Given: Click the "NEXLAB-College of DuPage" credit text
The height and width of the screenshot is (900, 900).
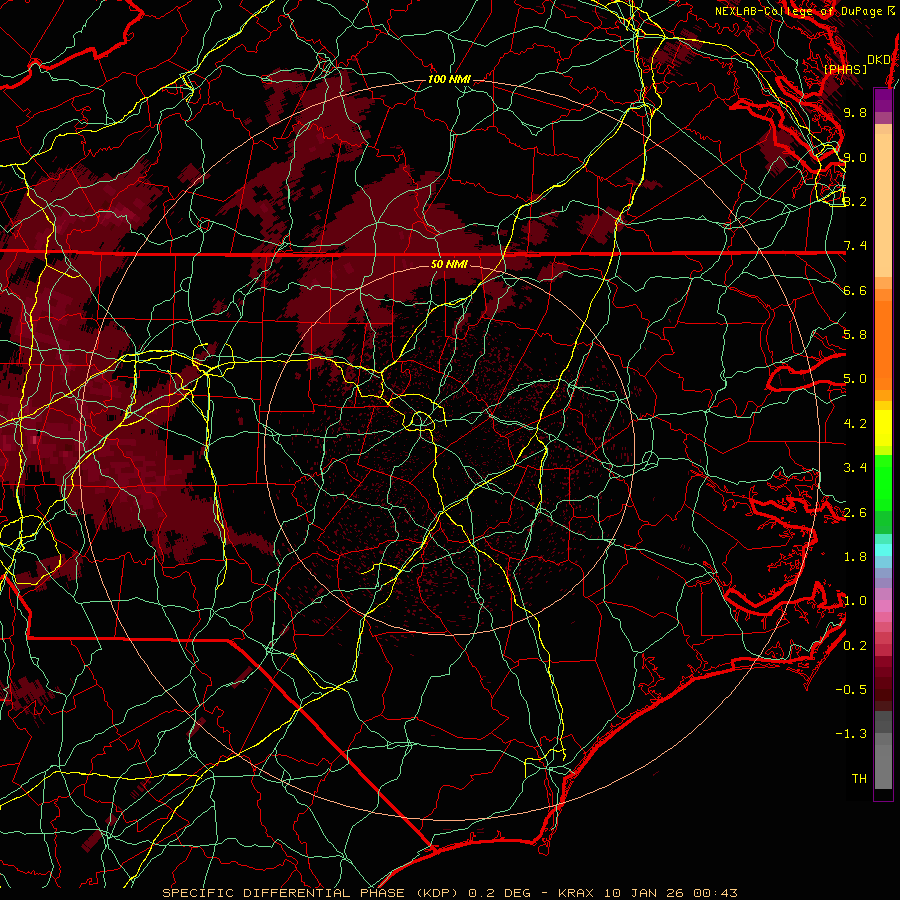Looking at the screenshot, I should 799,11.
